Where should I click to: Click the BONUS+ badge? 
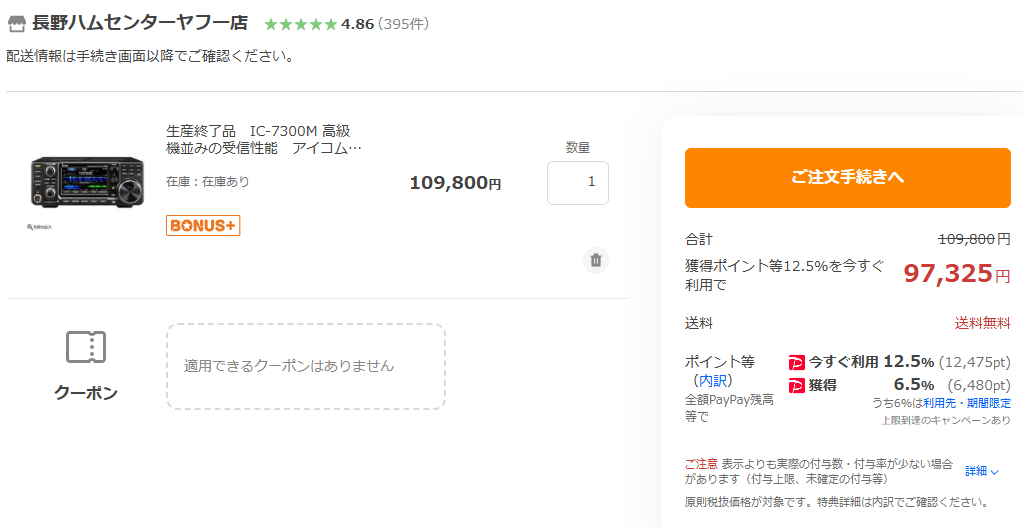[x=203, y=226]
